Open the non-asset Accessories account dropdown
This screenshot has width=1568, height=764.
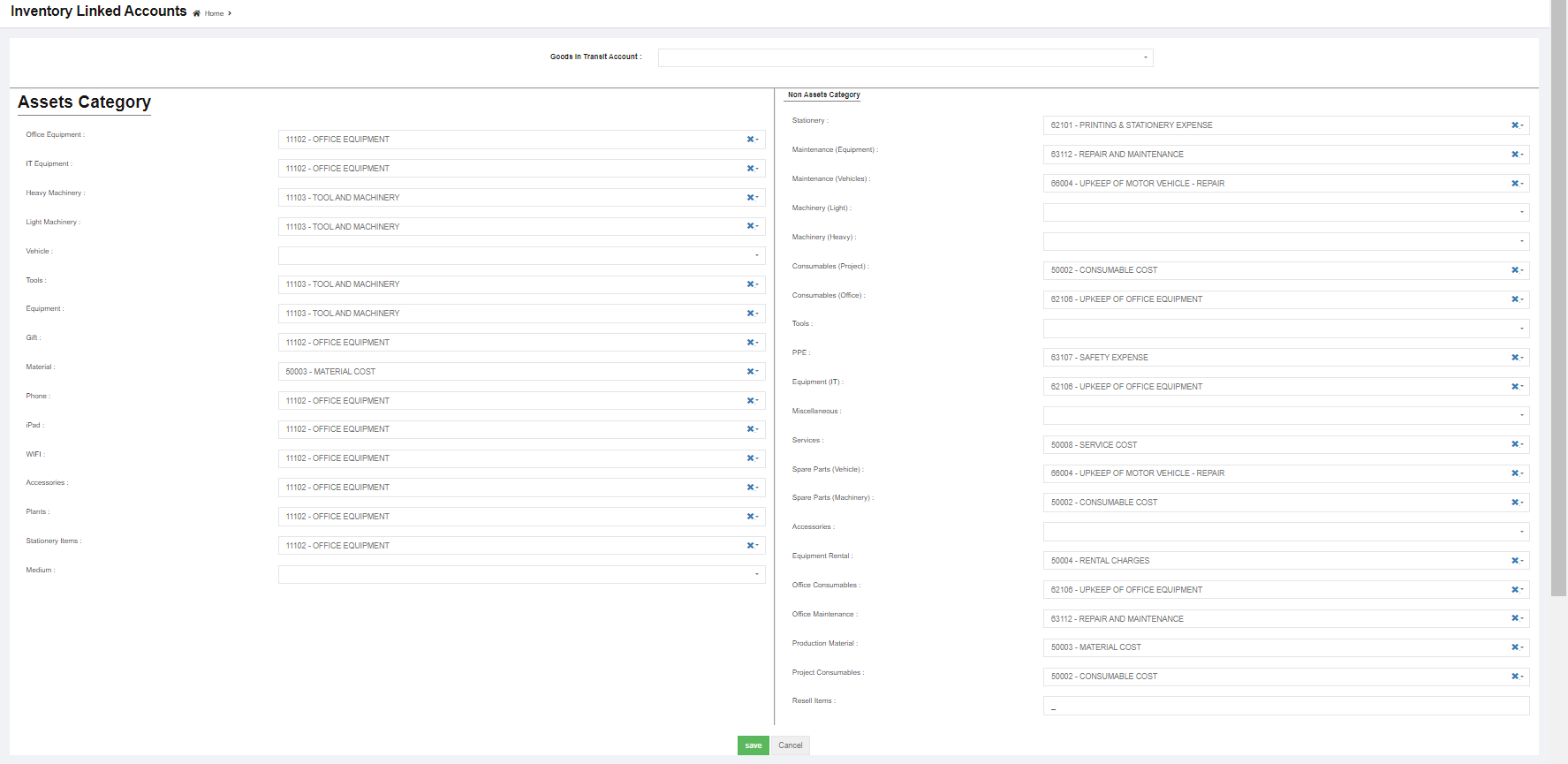1285,532
